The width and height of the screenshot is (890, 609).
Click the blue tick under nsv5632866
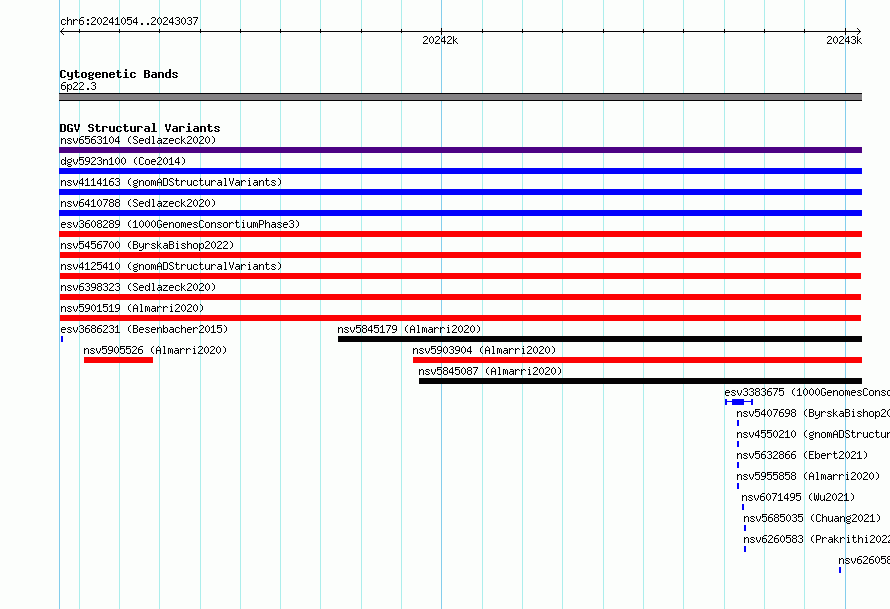(738, 465)
